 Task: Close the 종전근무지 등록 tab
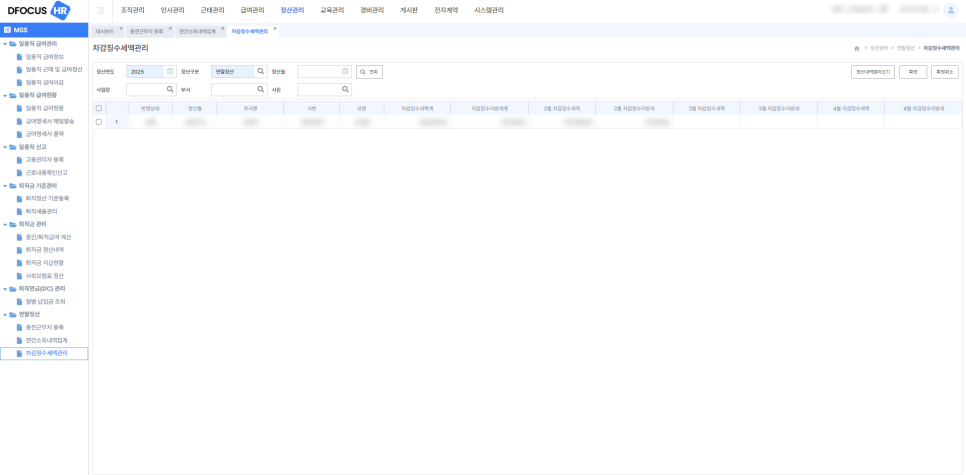(x=170, y=28)
